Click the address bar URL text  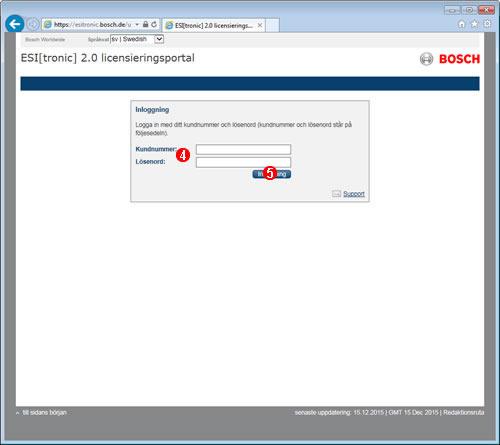[x=92, y=25]
